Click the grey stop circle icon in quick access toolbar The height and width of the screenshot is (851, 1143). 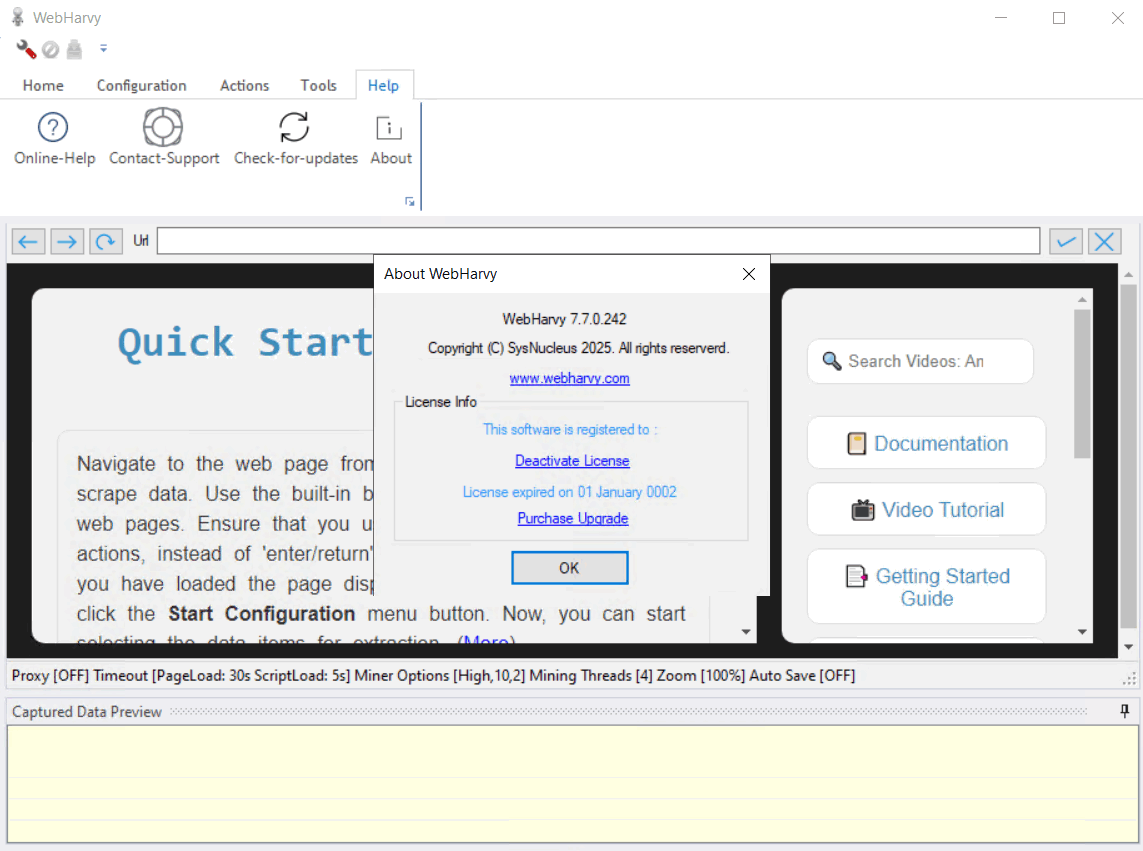50,50
